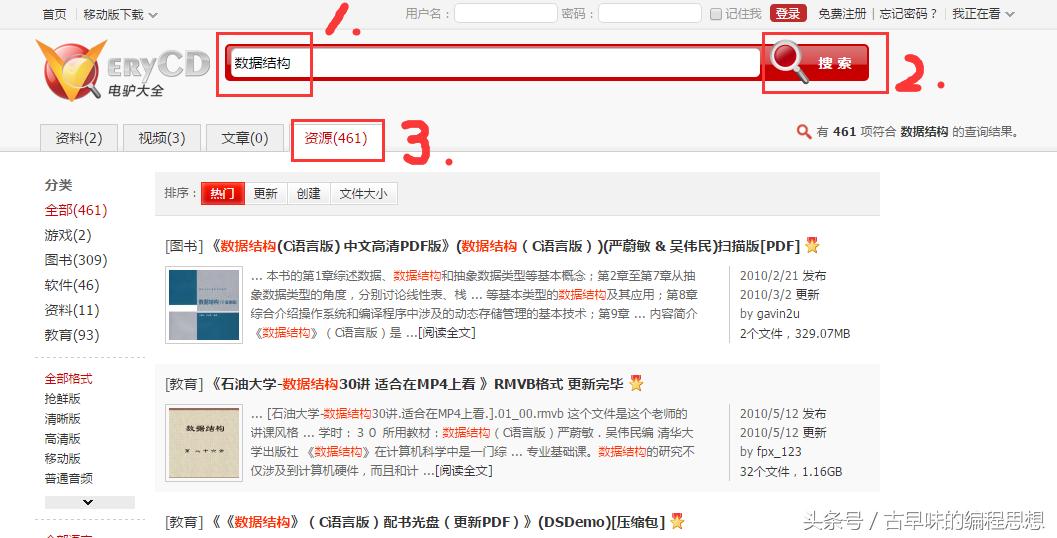Click the 数据结构 search input field
Screen dimensions: 1057x538
tap(496, 63)
